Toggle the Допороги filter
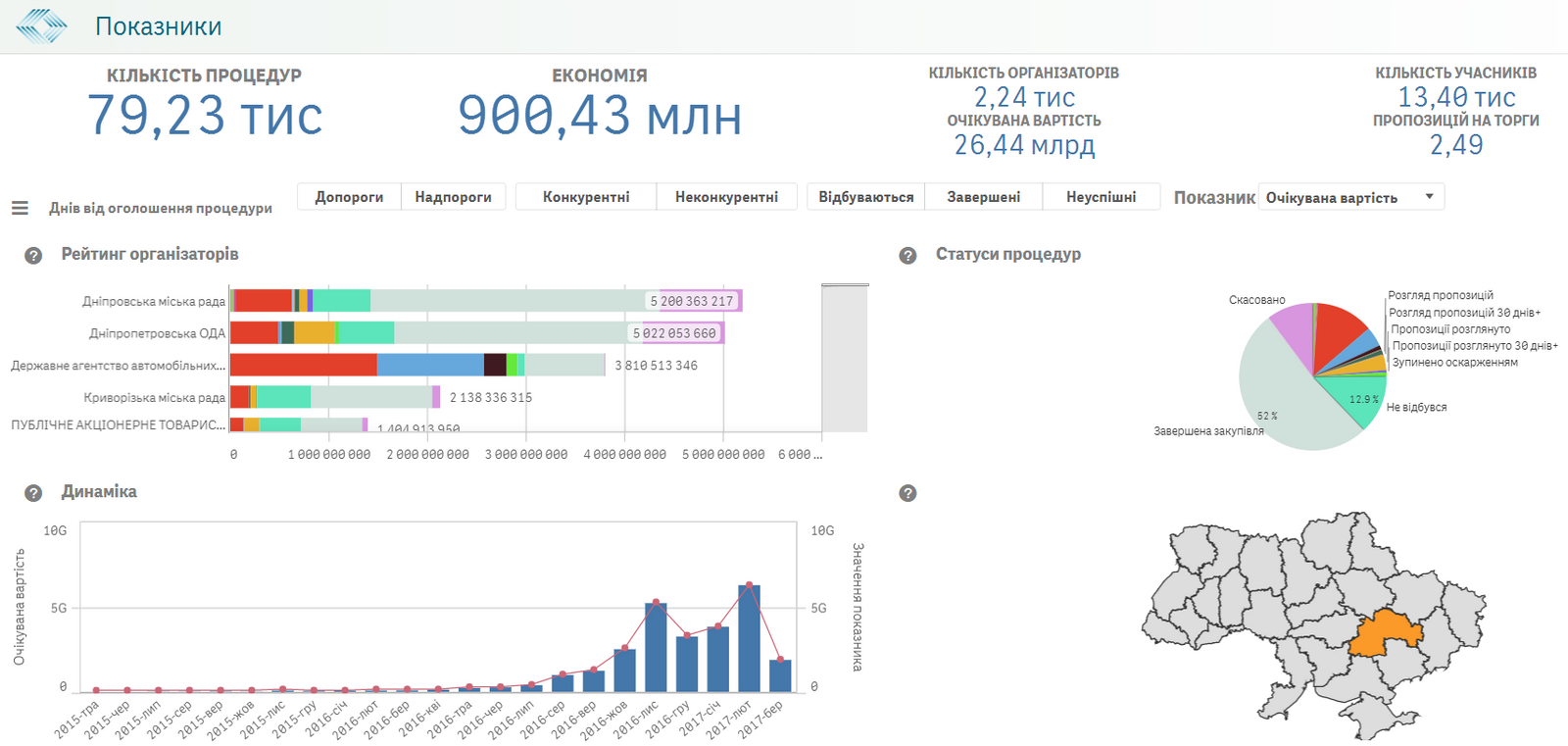The image size is (1568, 746). coord(349,197)
